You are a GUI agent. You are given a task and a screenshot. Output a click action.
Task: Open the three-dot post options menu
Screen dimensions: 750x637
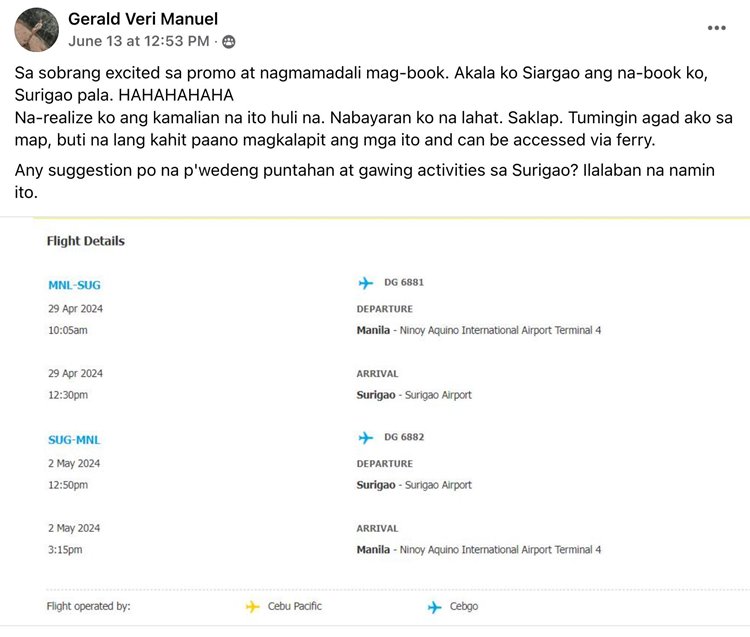[x=717, y=28]
